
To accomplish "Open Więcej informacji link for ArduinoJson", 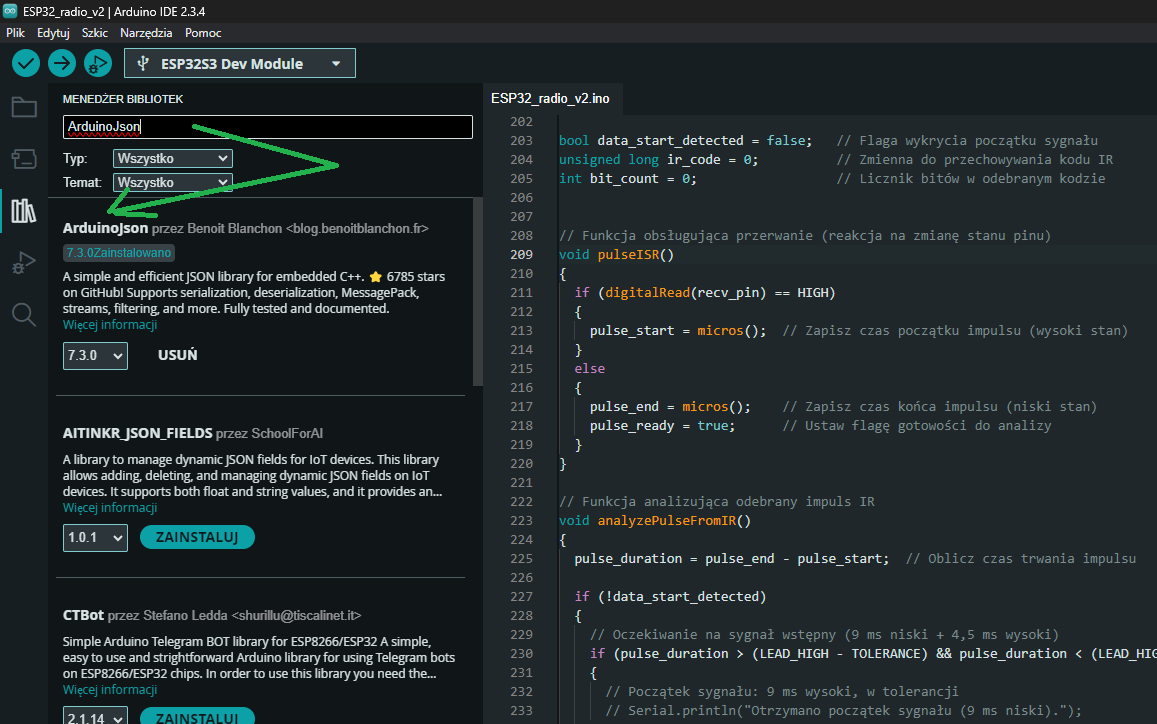I will point(110,325).
